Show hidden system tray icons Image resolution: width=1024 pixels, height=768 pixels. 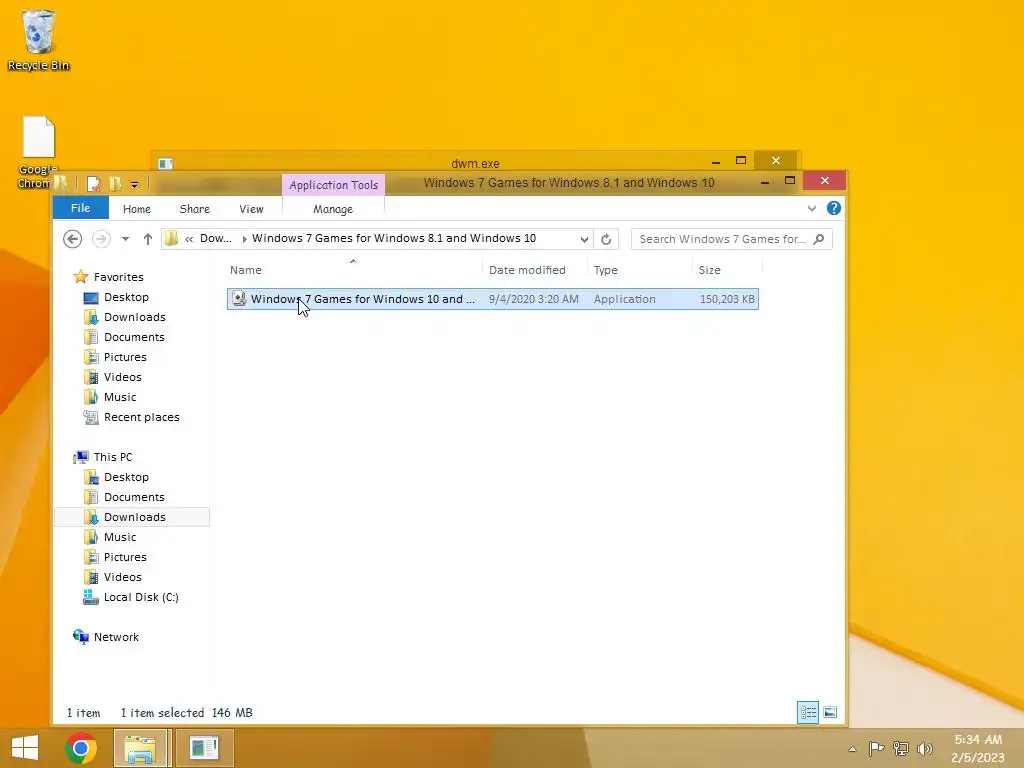click(x=852, y=749)
